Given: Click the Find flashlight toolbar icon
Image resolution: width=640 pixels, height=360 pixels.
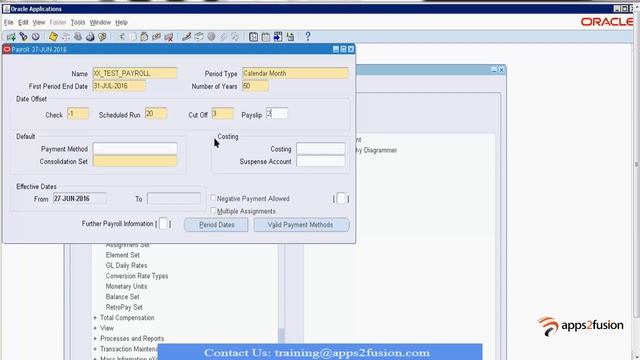Looking at the screenshot, I should (x=23, y=37).
